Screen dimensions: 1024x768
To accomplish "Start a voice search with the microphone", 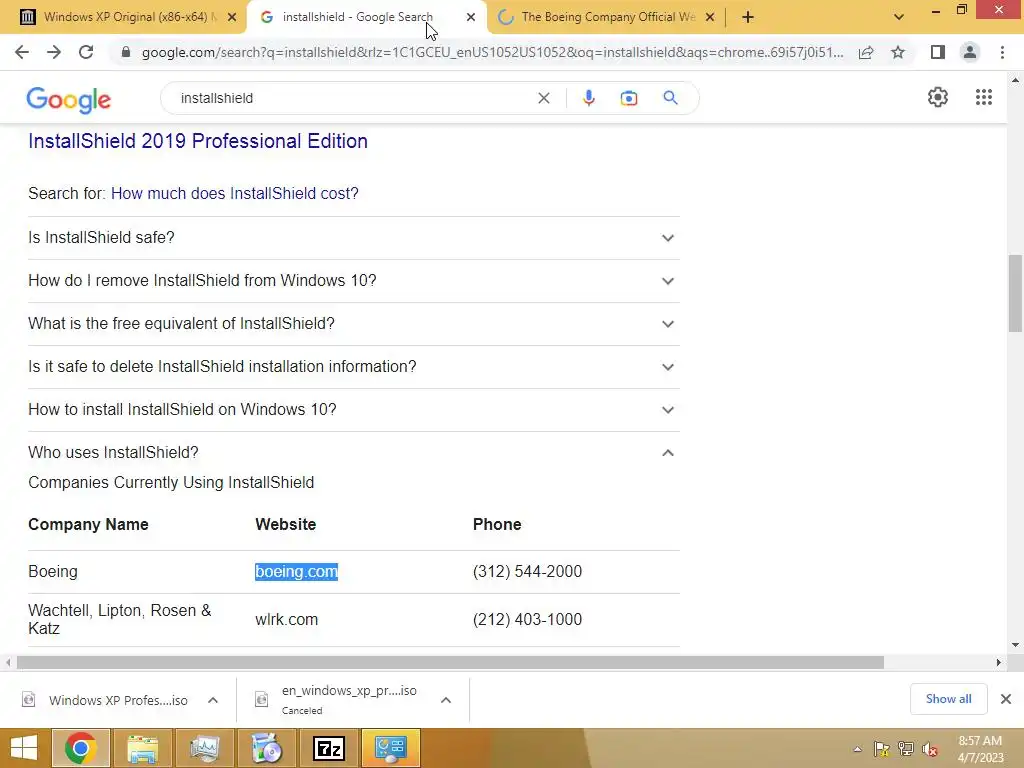I will 588,98.
